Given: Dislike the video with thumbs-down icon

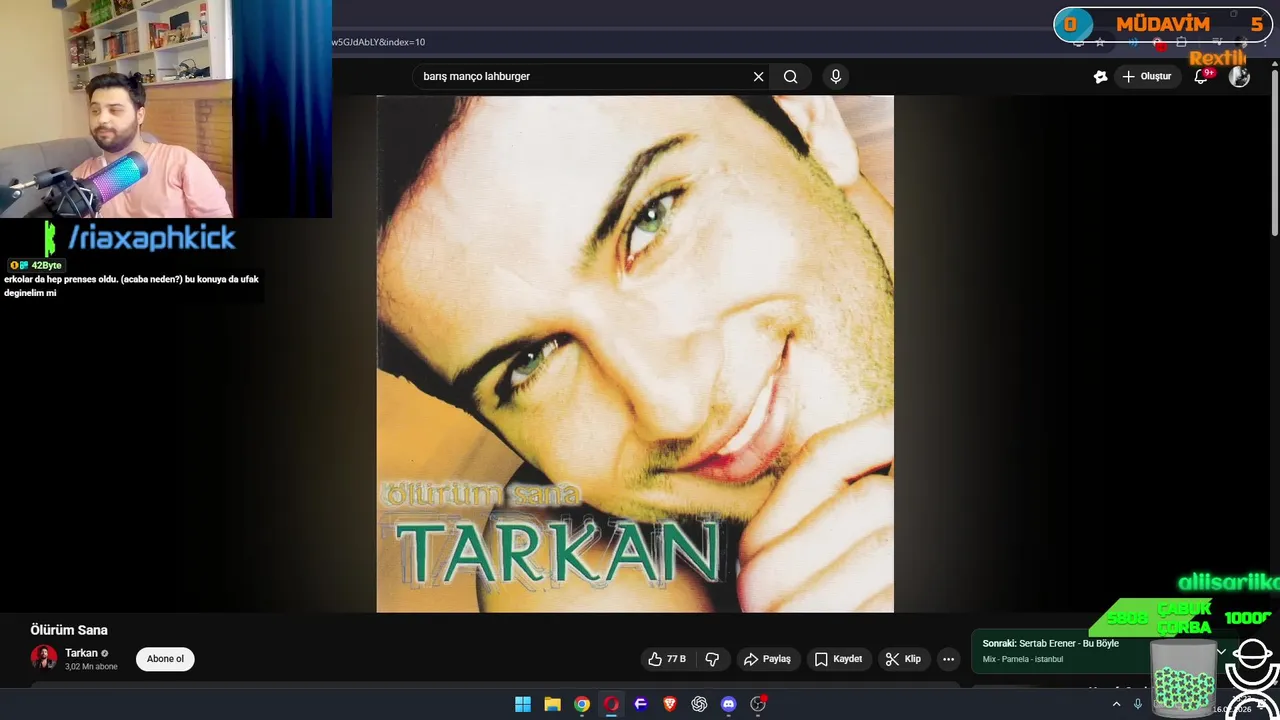Looking at the screenshot, I should click(712, 659).
